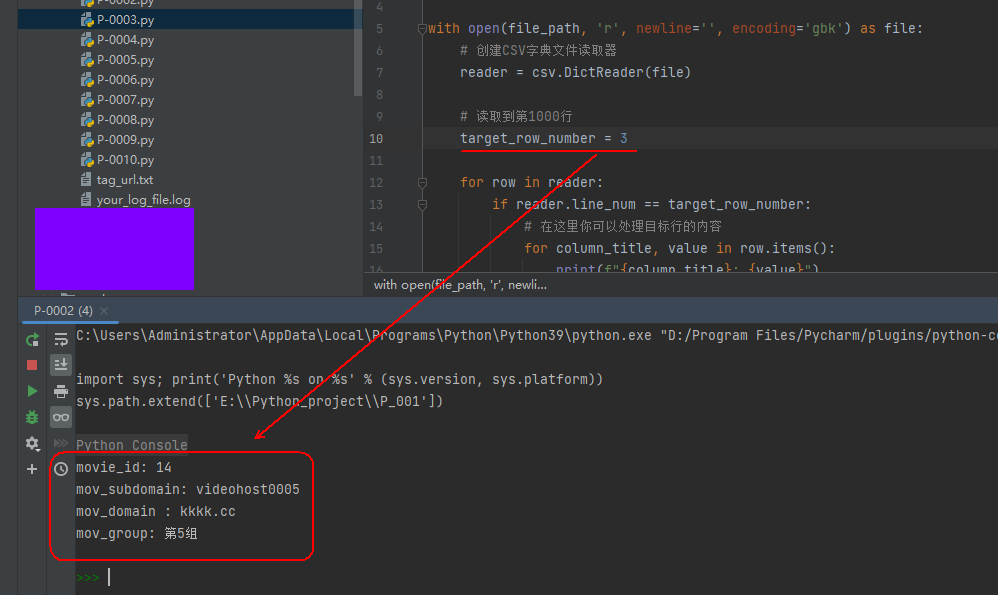The height and width of the screenshot is (595, 998).
Task: Click the console input prompt field
Action: coord(535,577)
